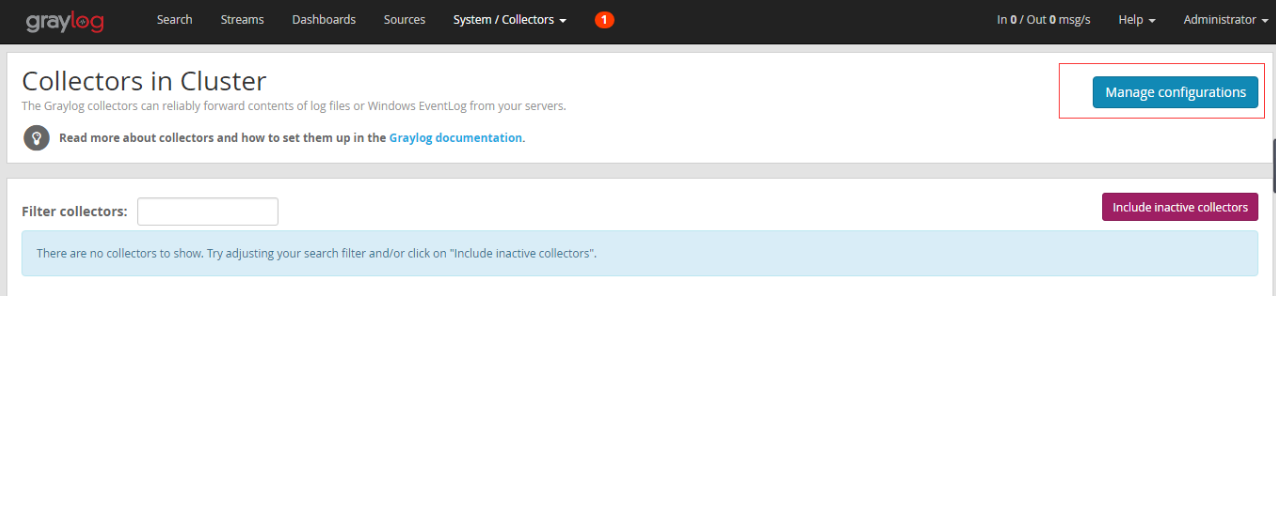Go to Streams
The height and width of the screenshot is (509, 1276).
(x=242, y=20)
